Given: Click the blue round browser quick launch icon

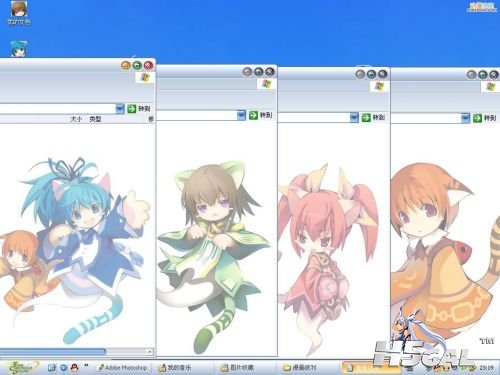Looking at the screenshot, I should [63, 367].
